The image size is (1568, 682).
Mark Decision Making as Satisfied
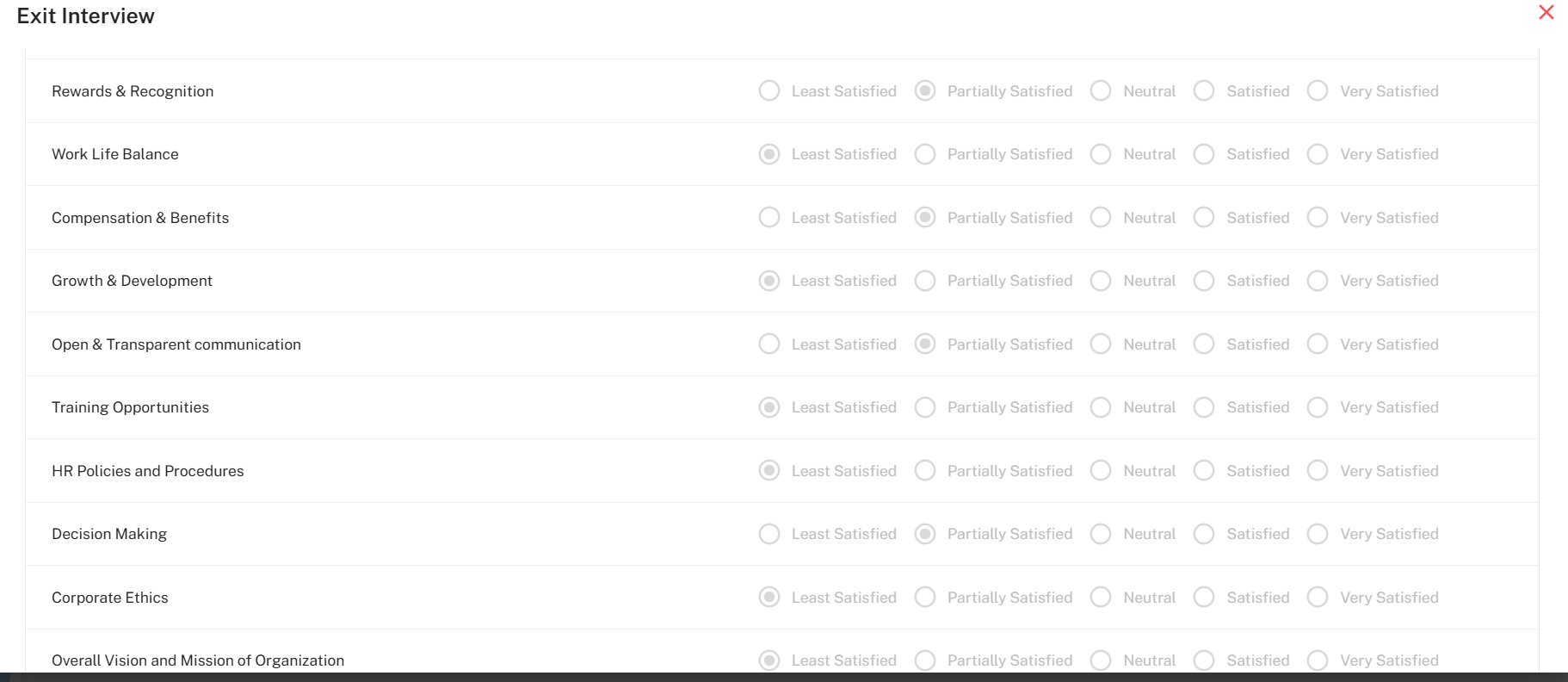point(1204,534)
